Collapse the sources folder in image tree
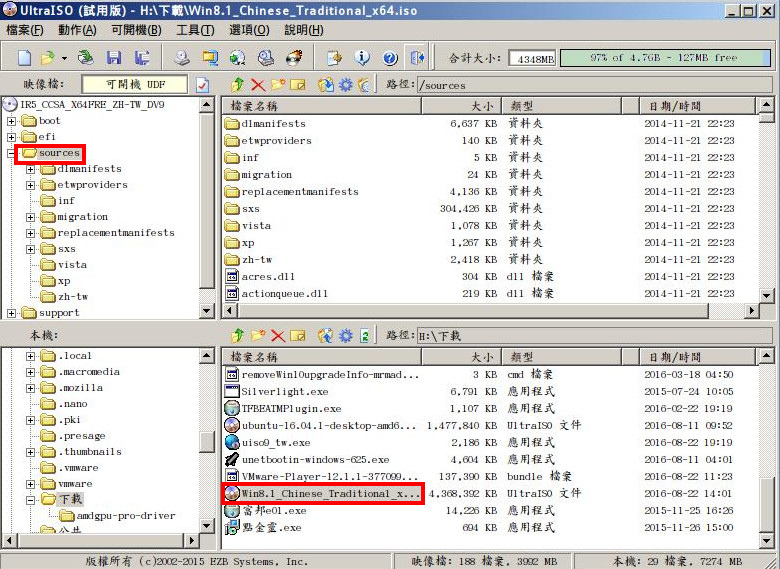The image size is (780, 569). (x=11, y=153)
